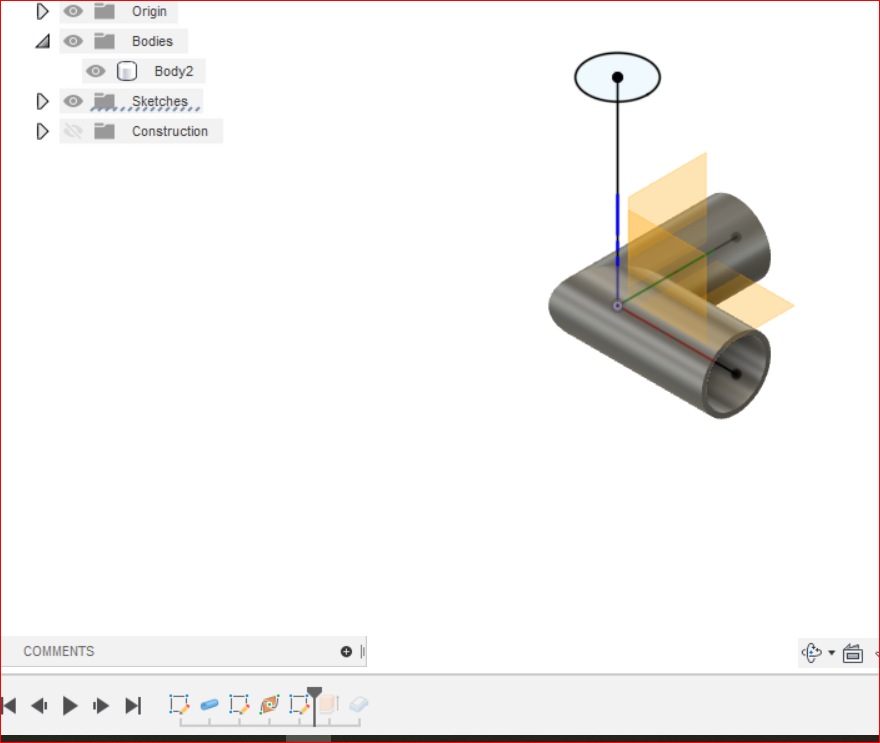
Task: Step forward one timeline feature
Action: coord(101,705)
